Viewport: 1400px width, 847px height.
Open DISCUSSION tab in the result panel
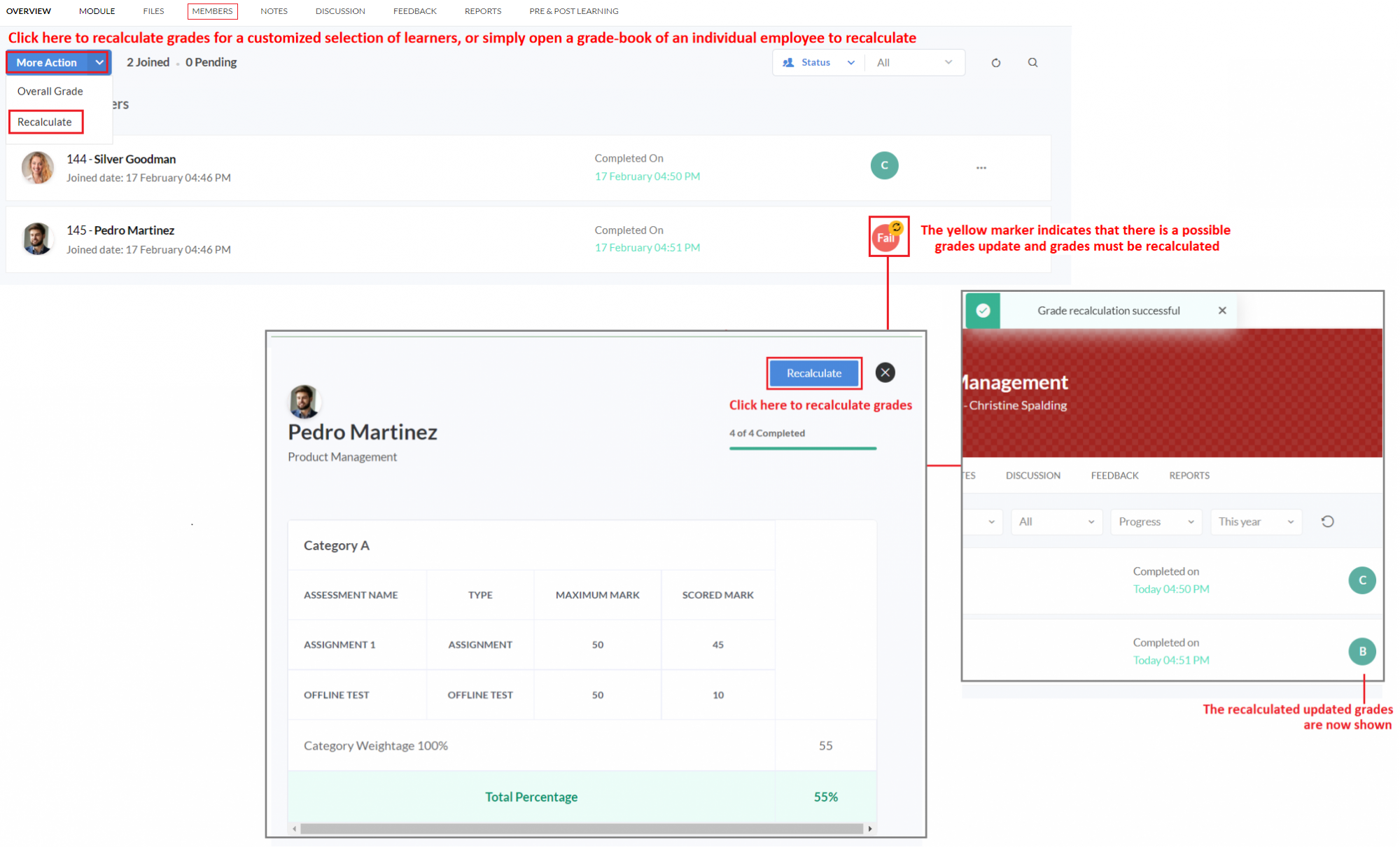click(x=1033, y=475)
